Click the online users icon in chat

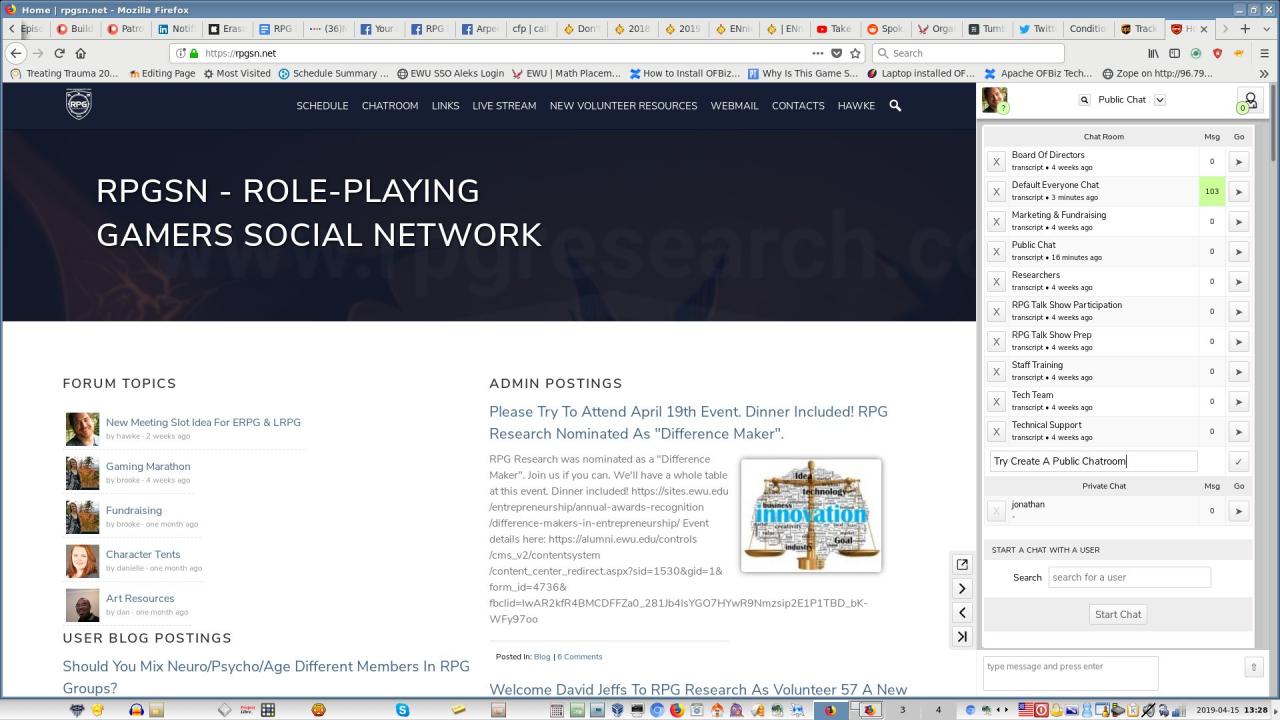[1249, 100]
